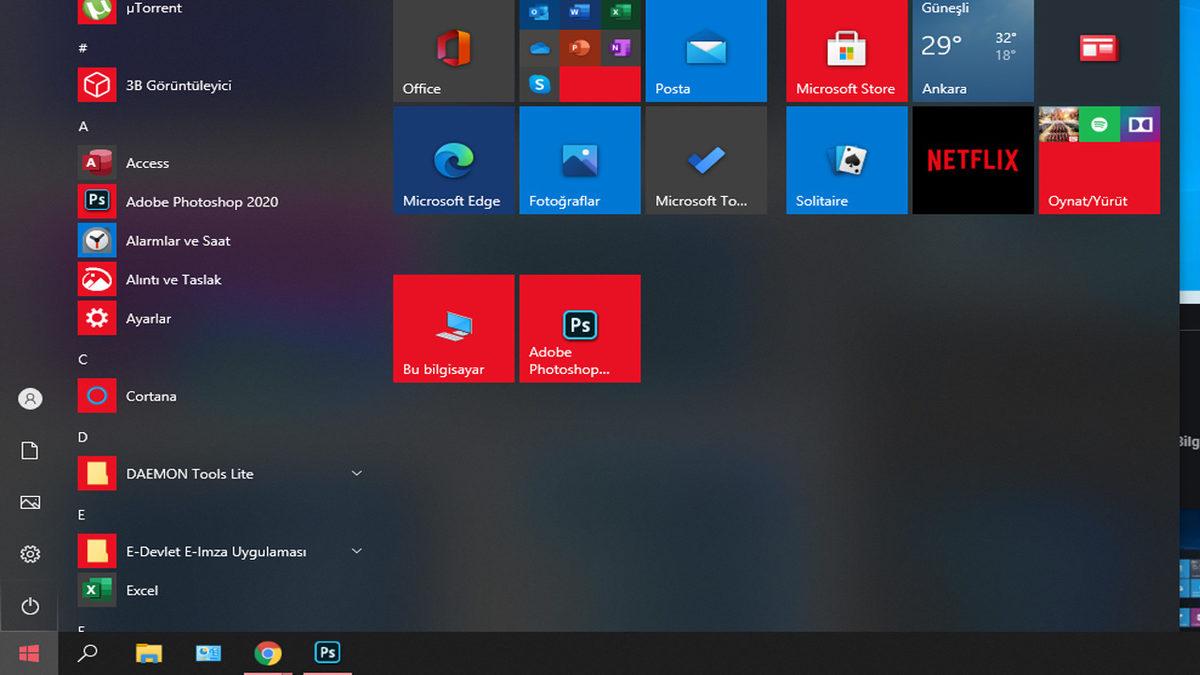Open the Microsoft Edge tile
The height and width of the screenshot is (675, 1200).
click(453, 160)
